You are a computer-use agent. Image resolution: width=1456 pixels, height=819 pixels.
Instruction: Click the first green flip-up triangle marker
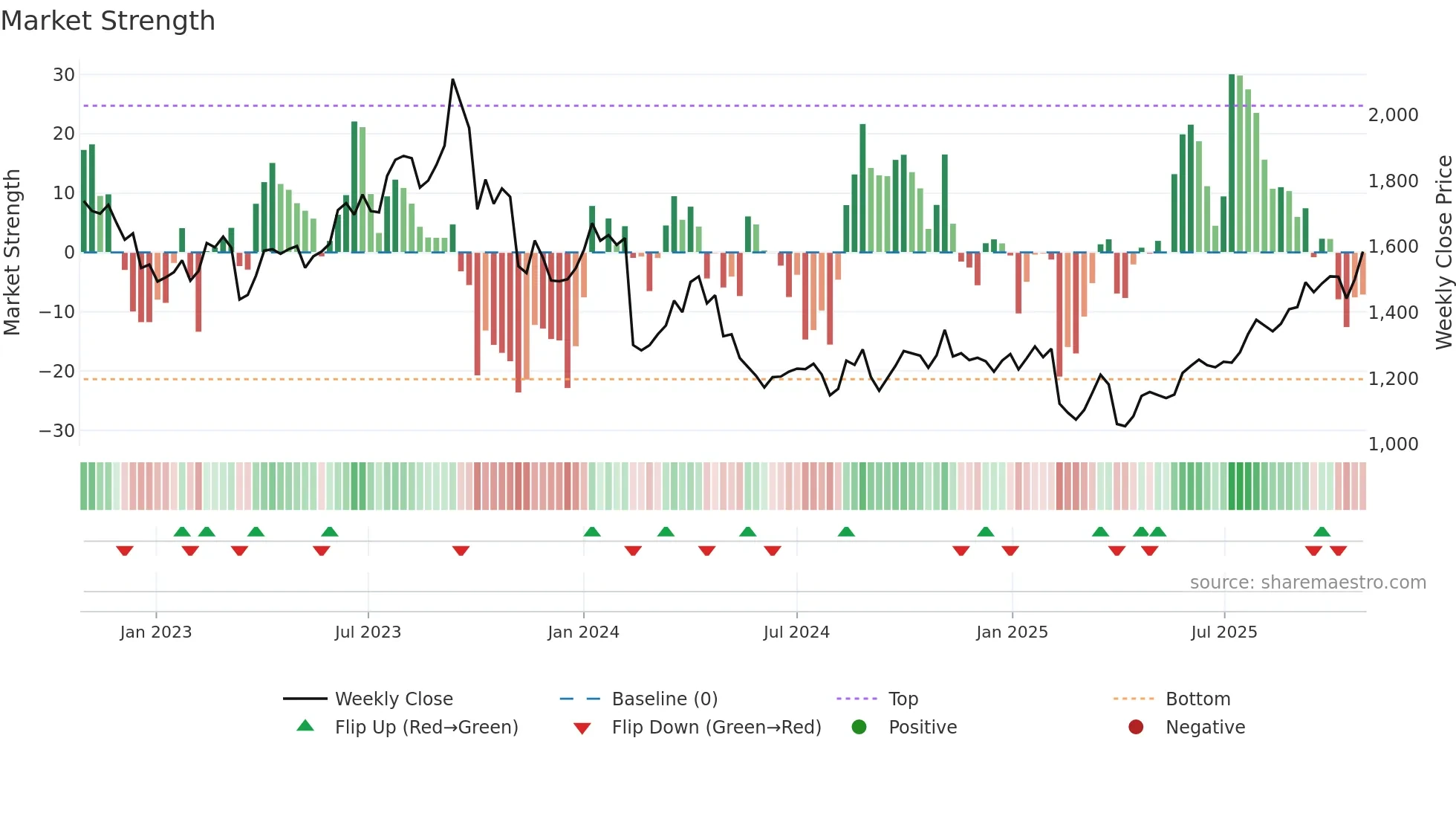pos(182,531)
